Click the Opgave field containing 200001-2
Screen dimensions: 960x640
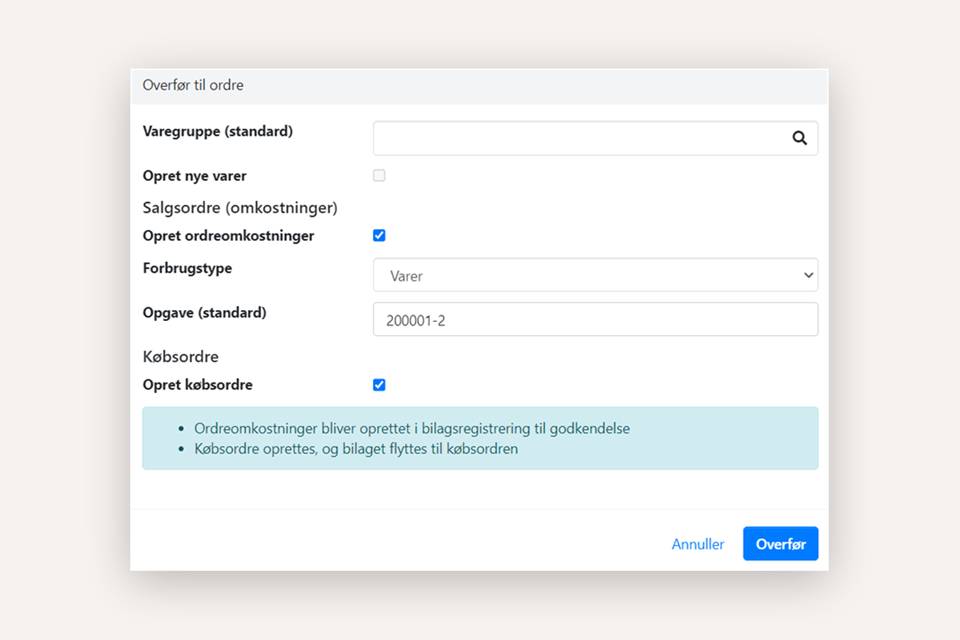[595, 319]
